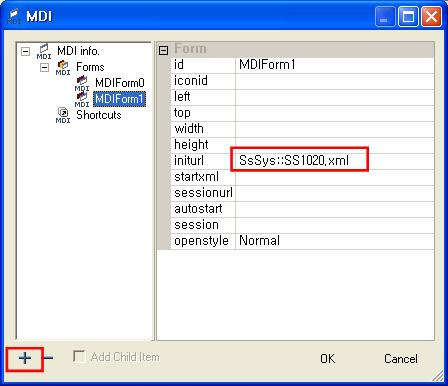448x386 pixels.
Task: Toggle the Add Child Item checkbox
Action: [79, 356]
